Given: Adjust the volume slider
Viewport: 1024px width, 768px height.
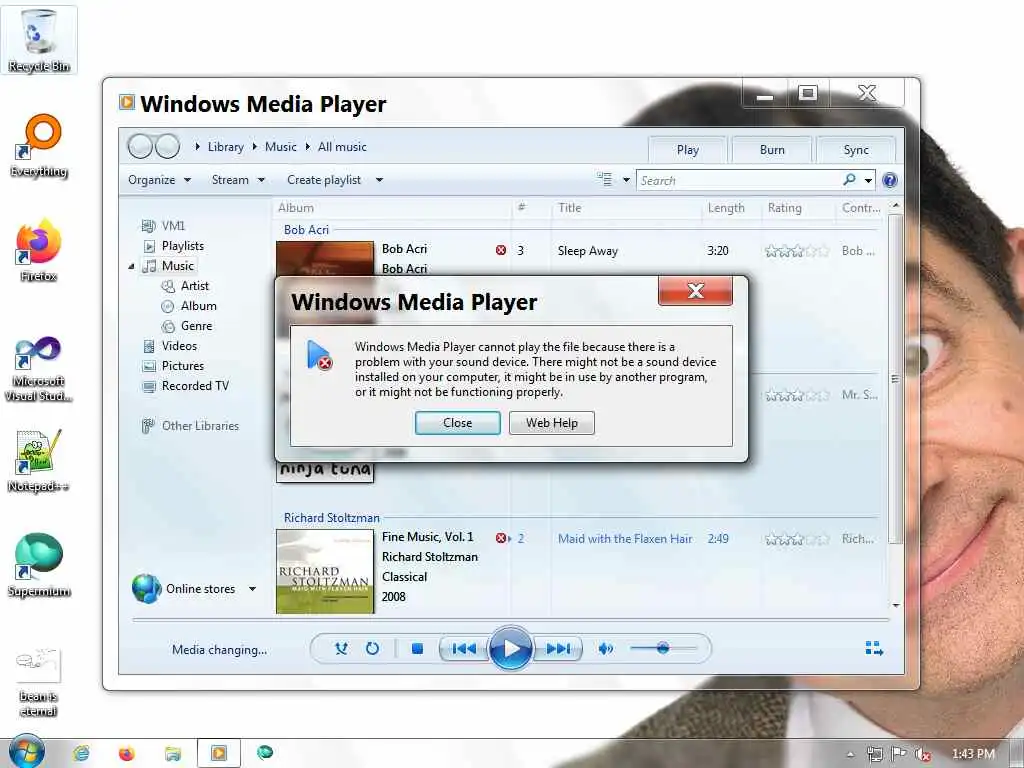Looking at the screenshot, I should click(x=663, y=648).
